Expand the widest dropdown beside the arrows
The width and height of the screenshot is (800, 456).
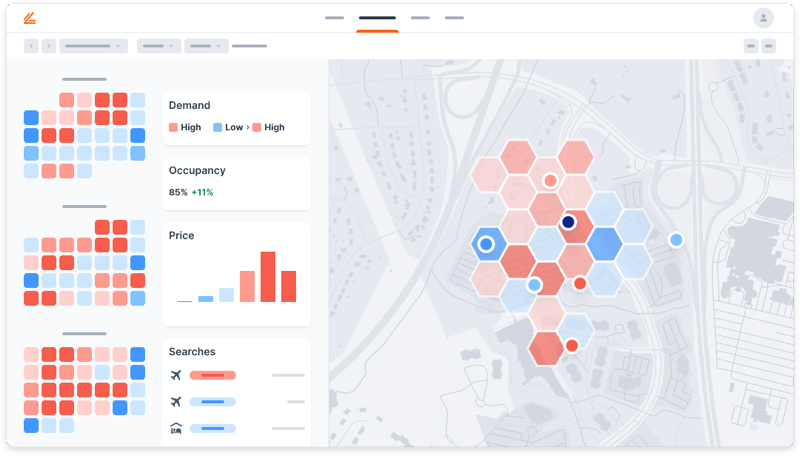[x=93, y=46]
